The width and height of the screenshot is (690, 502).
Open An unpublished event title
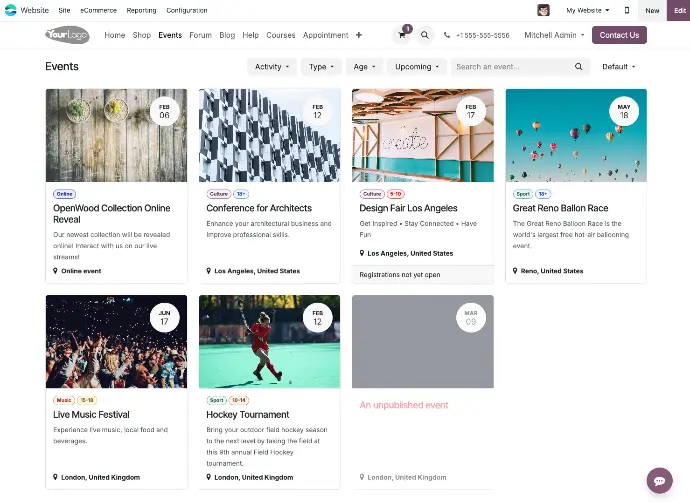point(404,405)
